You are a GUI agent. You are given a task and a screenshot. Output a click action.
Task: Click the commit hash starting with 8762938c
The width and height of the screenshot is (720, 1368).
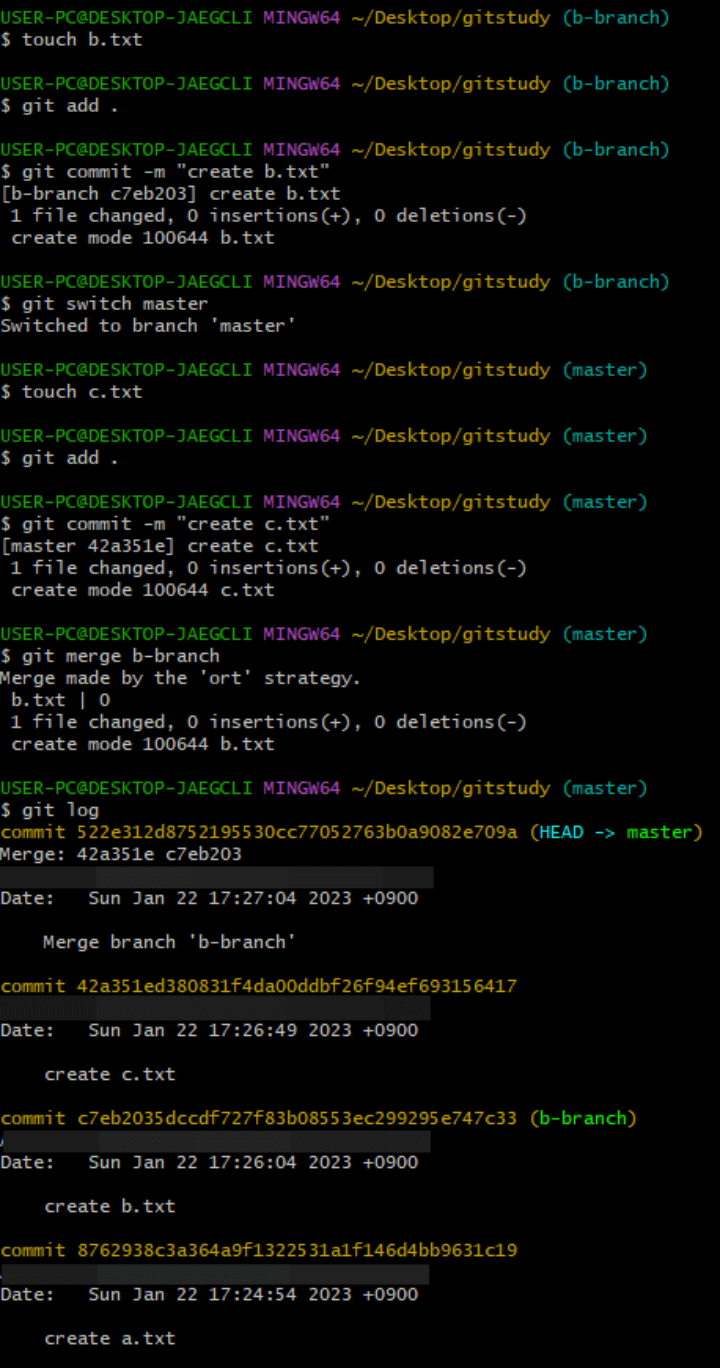click(297, 1250)
